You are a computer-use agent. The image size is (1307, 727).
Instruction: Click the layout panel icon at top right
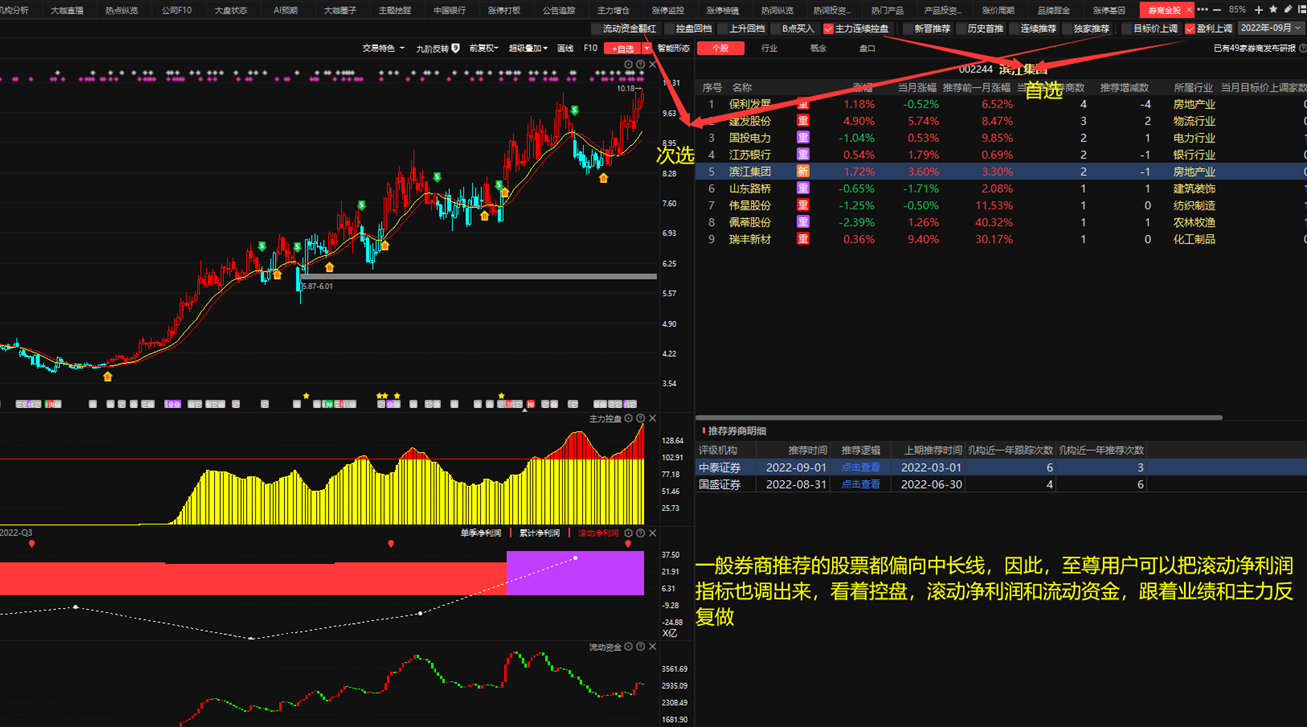click(x=1301, y=10)
